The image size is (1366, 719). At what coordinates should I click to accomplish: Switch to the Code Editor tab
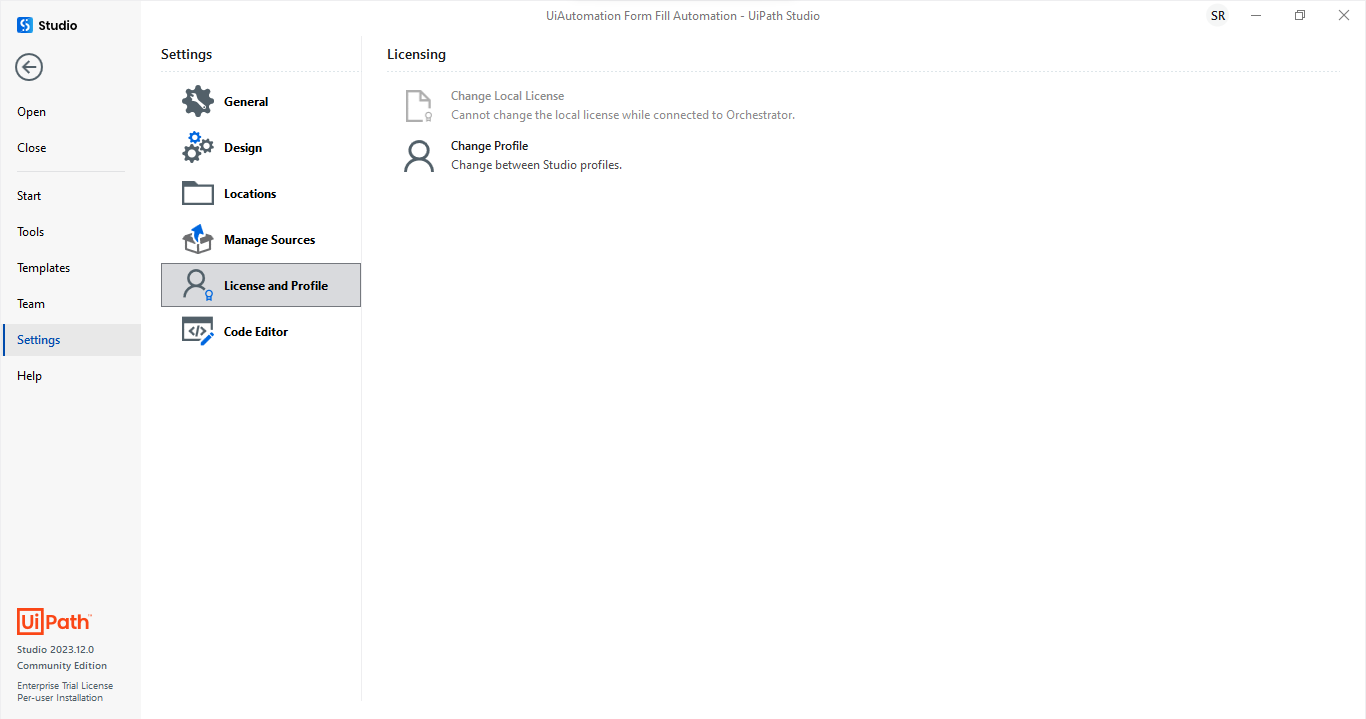click(261, 331)
